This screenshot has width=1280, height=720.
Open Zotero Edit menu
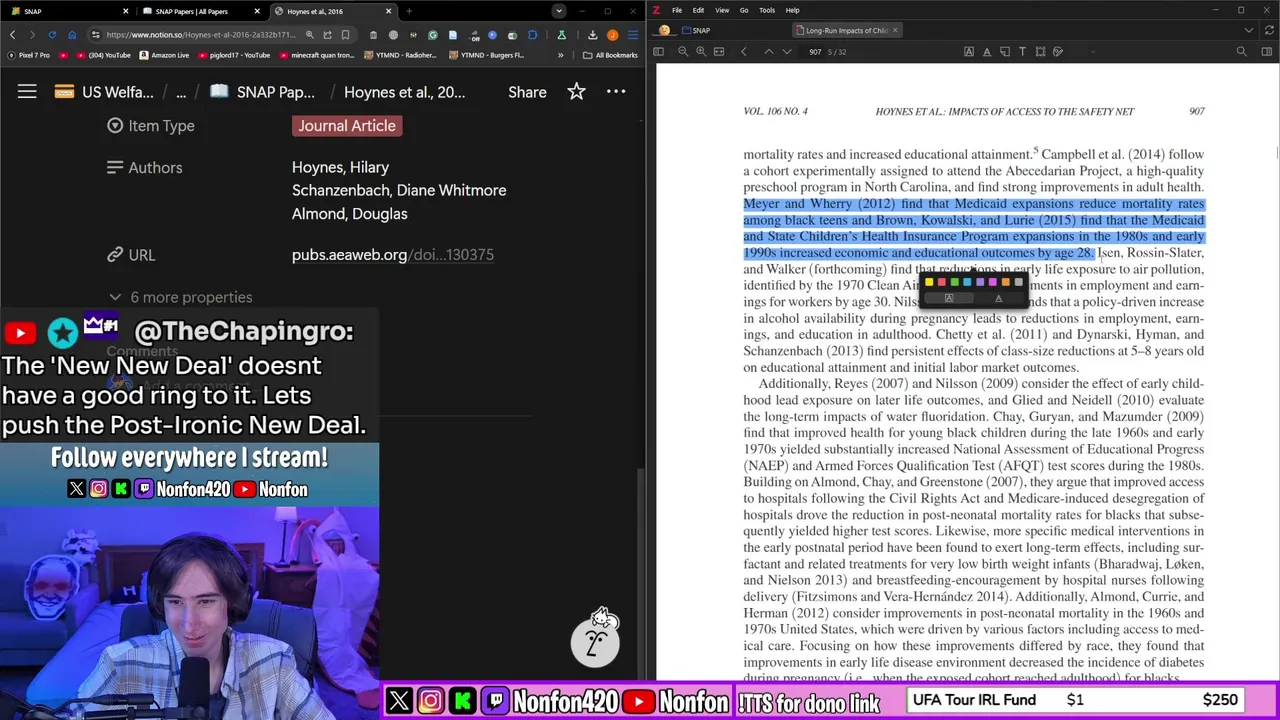pos(698,10)
